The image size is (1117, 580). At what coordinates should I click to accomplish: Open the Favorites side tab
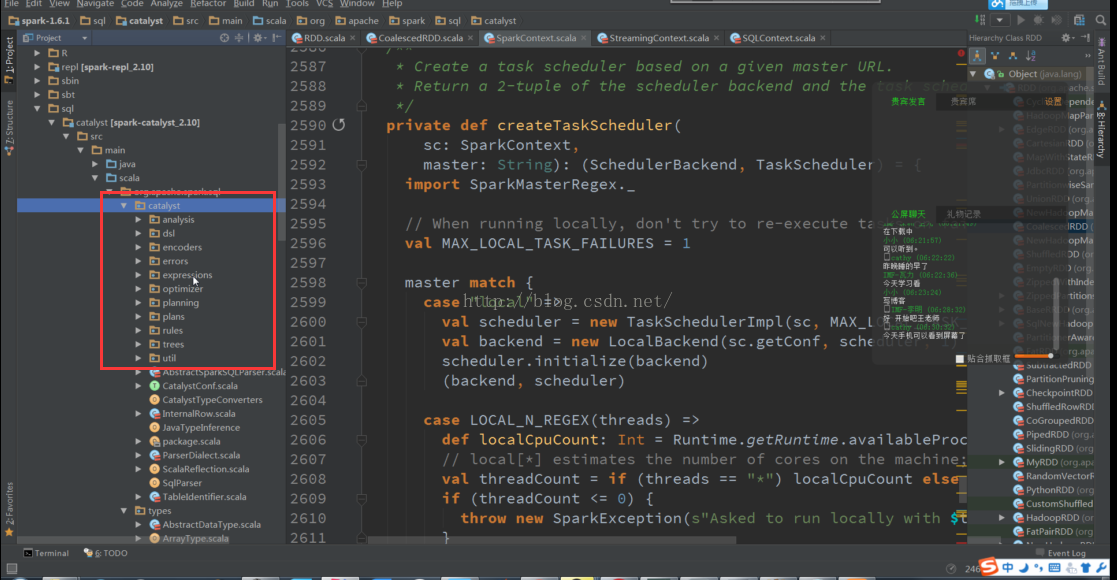point(9,509)
